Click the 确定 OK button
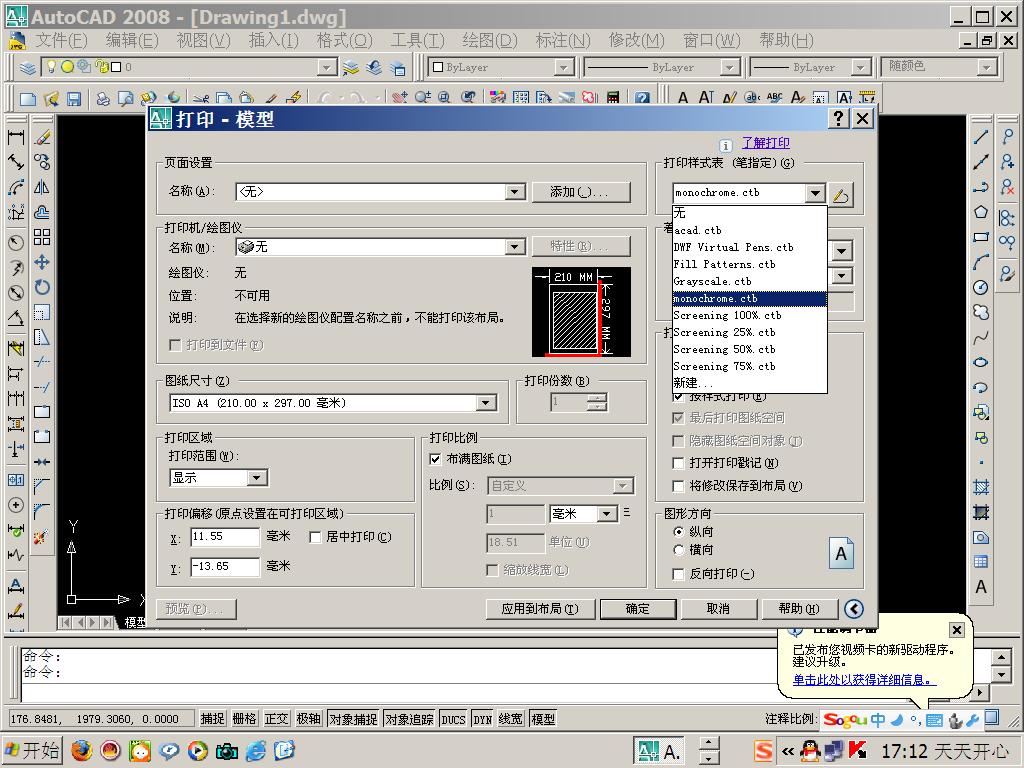Image resolution: width=1024 pixels, height=768 pixels. pos(638,609)
